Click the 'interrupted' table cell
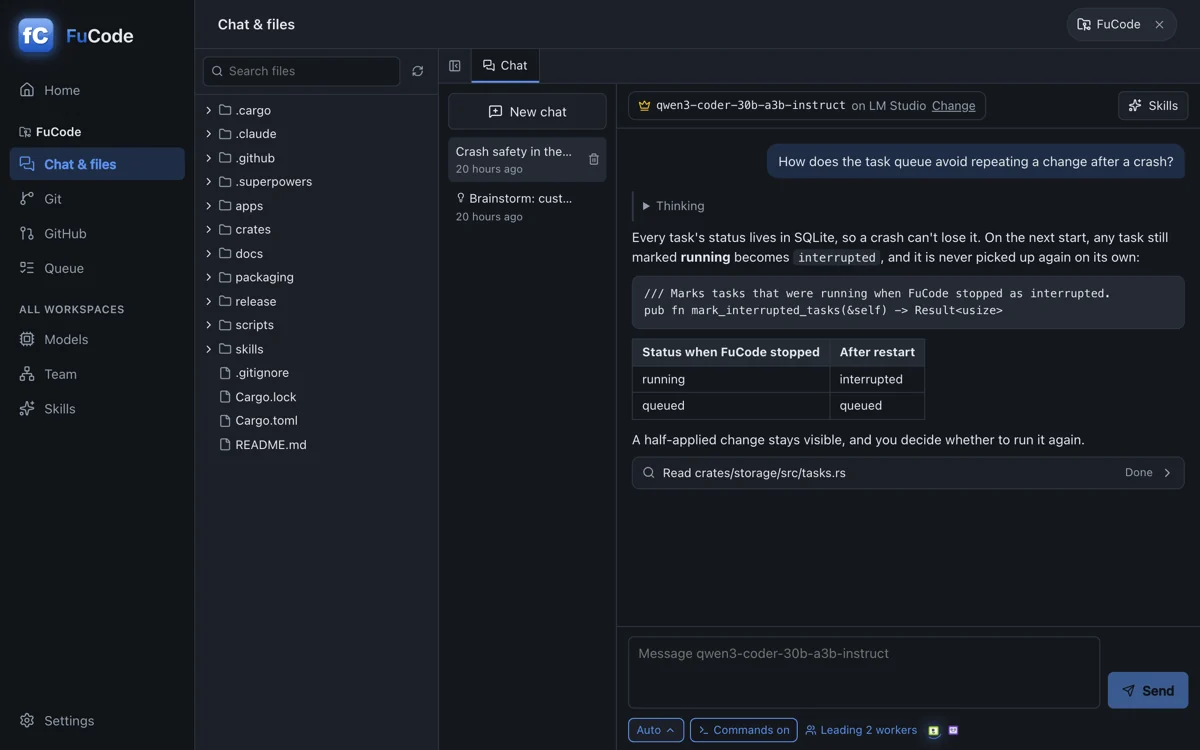The width and height of the screenshot is (1200, 750). point(877,380)
